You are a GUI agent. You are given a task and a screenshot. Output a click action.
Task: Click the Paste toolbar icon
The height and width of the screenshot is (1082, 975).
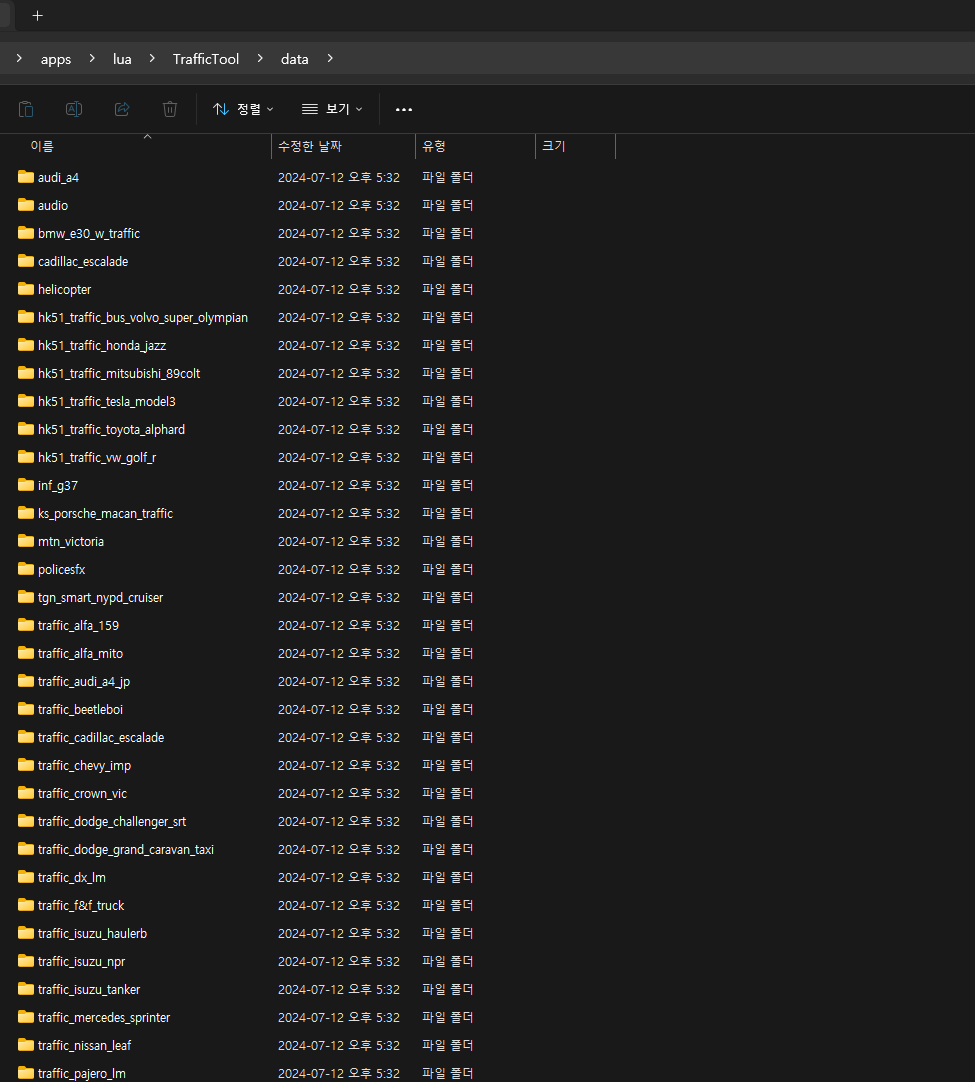(x=26, y=109)
